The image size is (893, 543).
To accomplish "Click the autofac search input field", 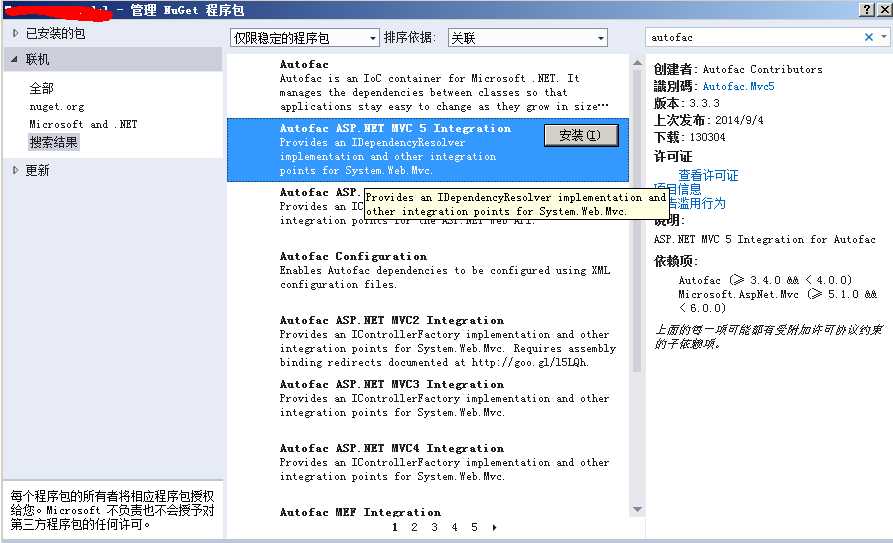I will click(753, 37).
